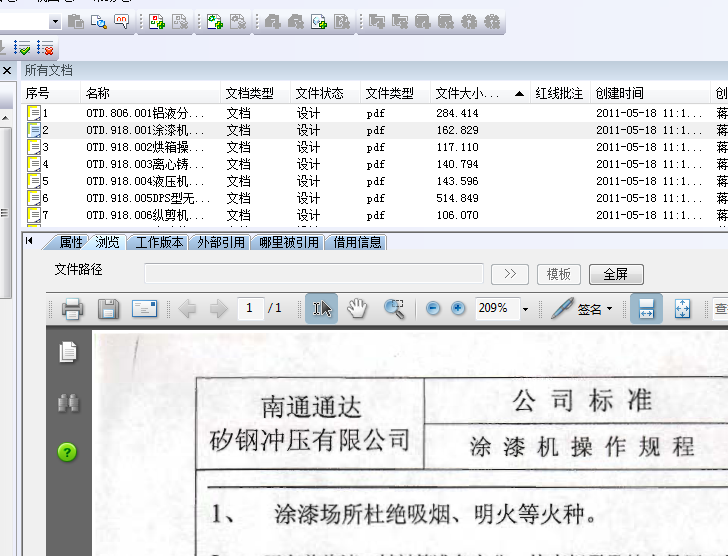Print the previewed PDF document

coord(72,309)
